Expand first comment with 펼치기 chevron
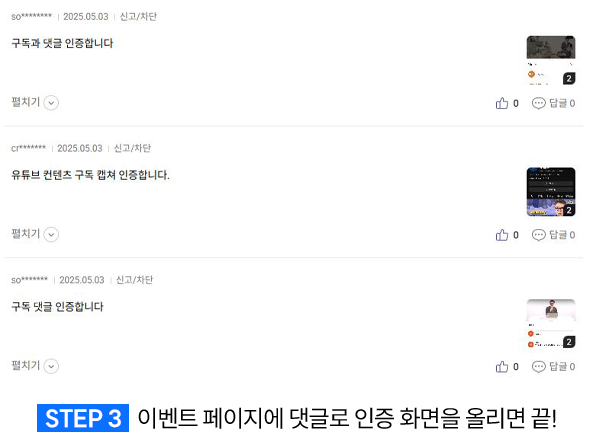 click(51, 103)
